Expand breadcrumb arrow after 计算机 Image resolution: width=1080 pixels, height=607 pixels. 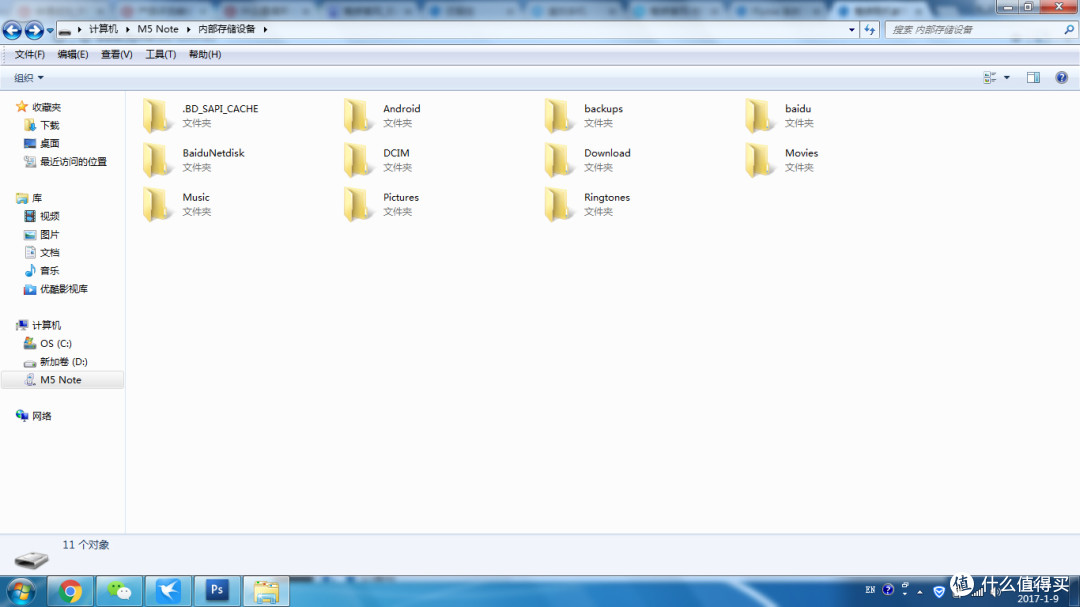tap(128, 29)
